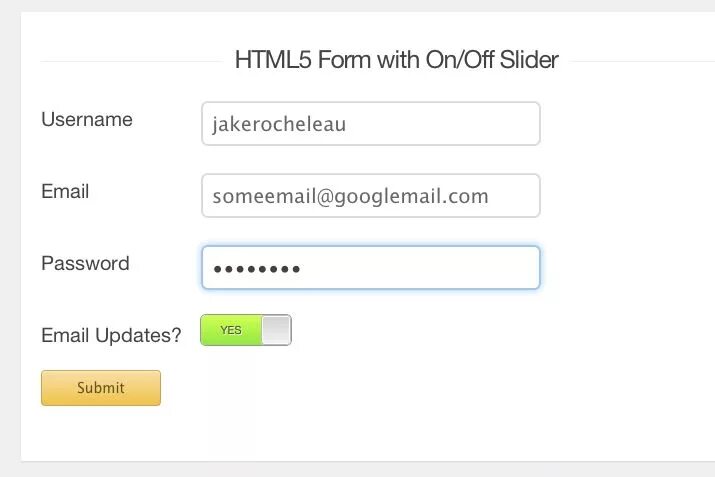Screen dimensions: 715x477
Task: Focus the Username input field
Action: point(371,124)
